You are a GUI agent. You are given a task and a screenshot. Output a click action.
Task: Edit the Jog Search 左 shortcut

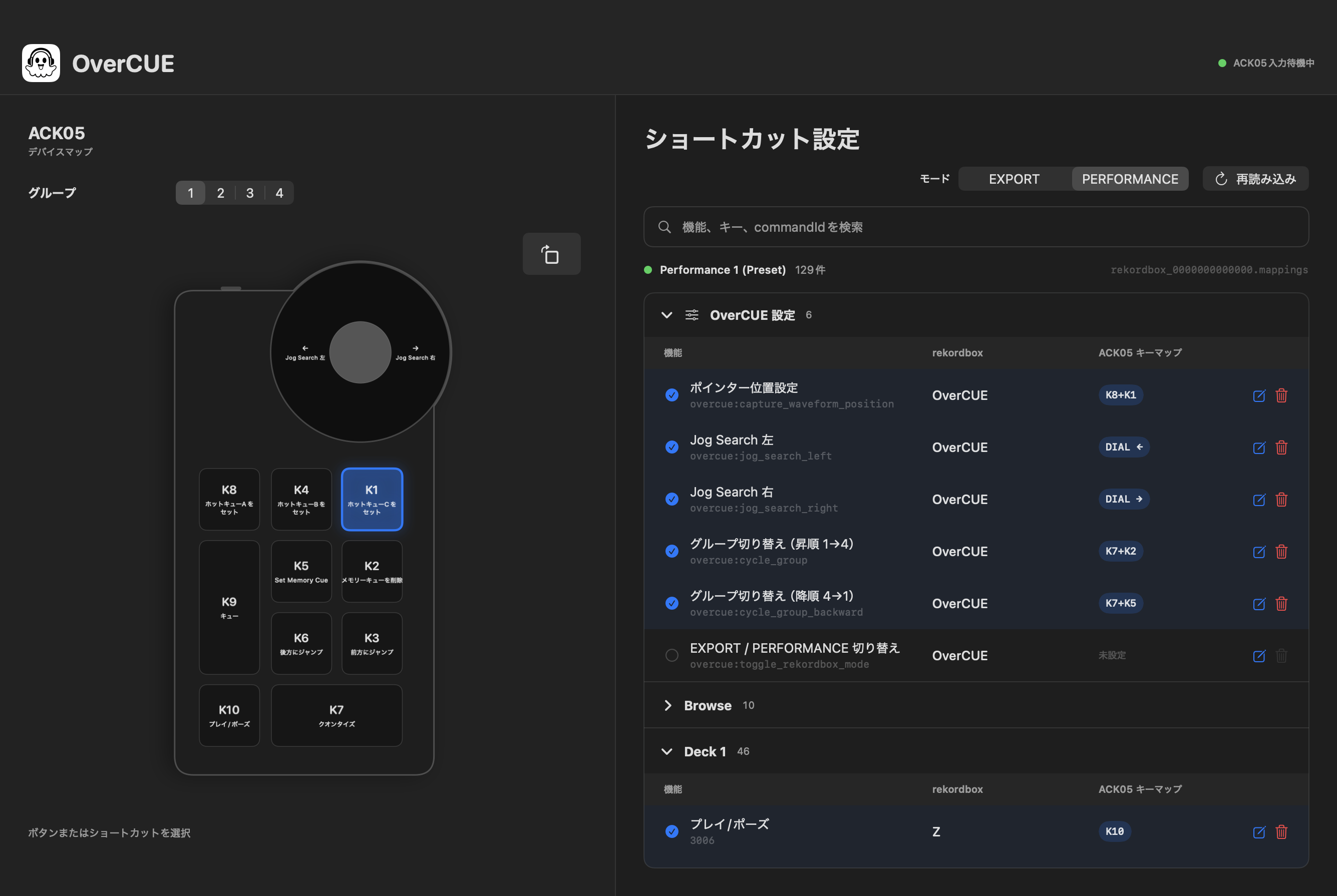1259,447
